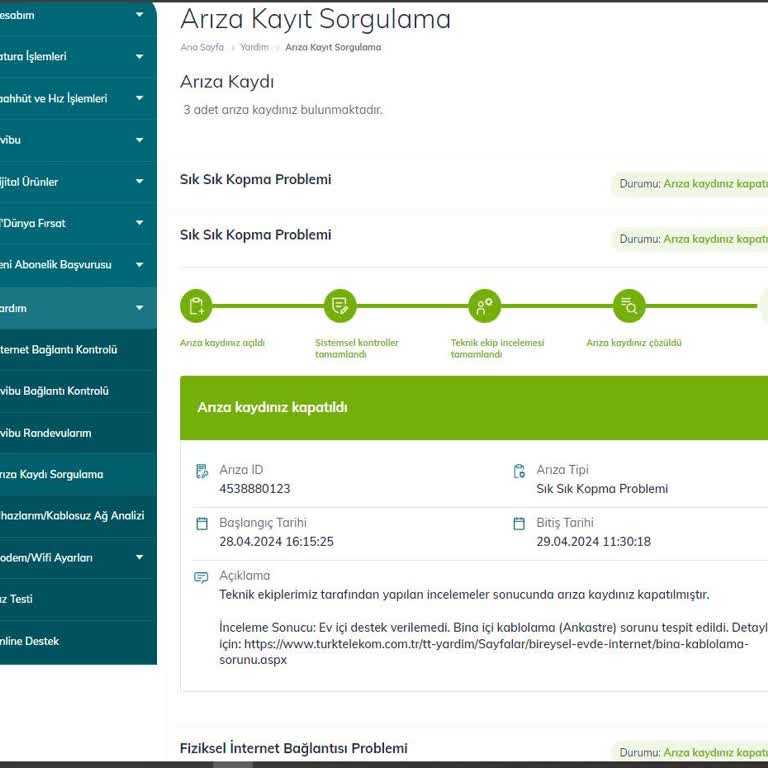768x768 pixels.
Task: Expand the Fiziksel İnternet Bağlantısı Problemi record
Action: pyautogui.click(x=293, y=748)
